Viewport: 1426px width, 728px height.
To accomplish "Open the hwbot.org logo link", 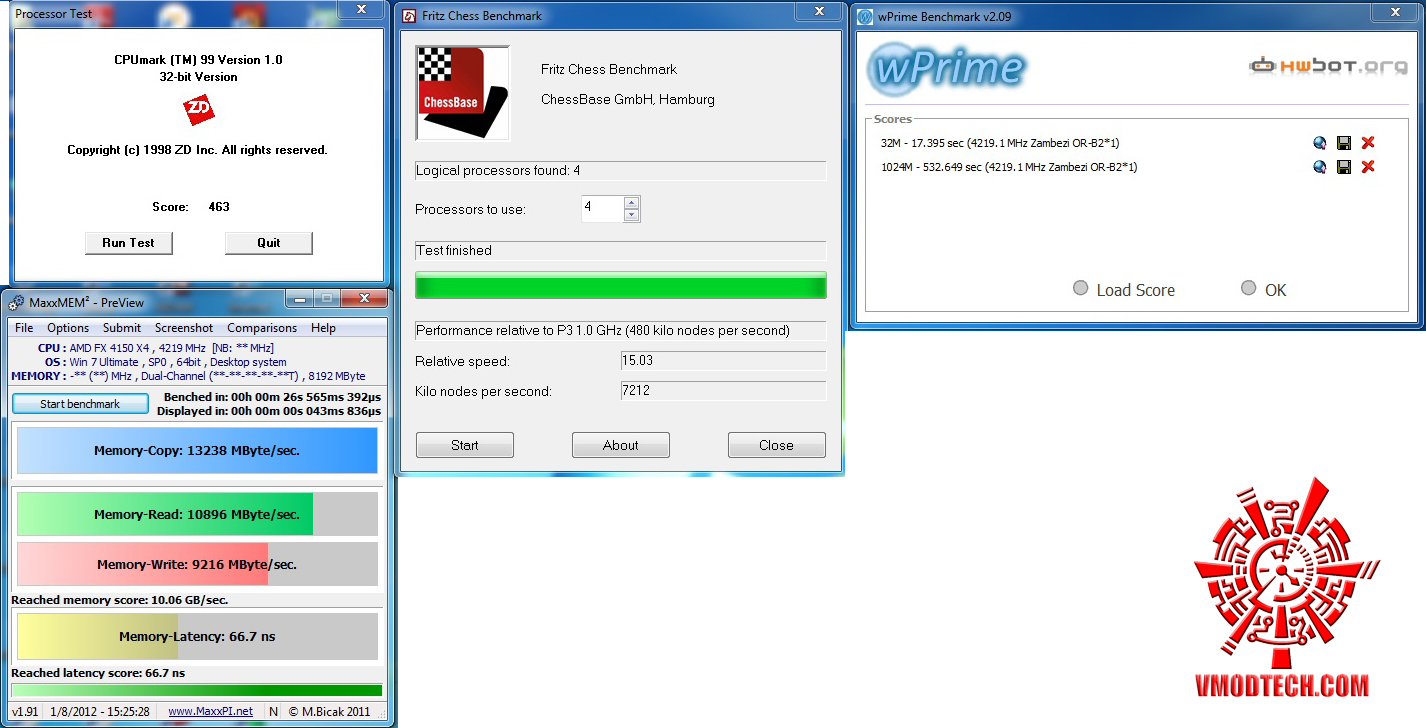I will pos(1328,66).
